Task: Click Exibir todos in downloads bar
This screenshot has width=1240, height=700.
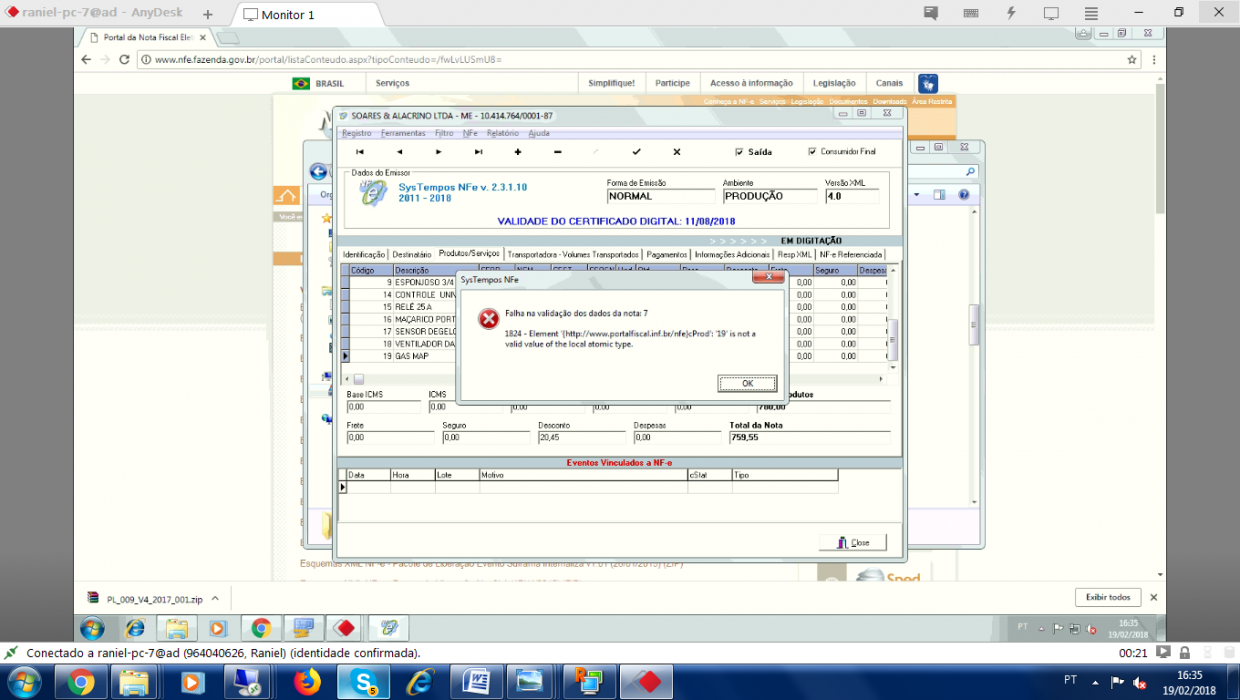Action: (x=1108, y=597)
